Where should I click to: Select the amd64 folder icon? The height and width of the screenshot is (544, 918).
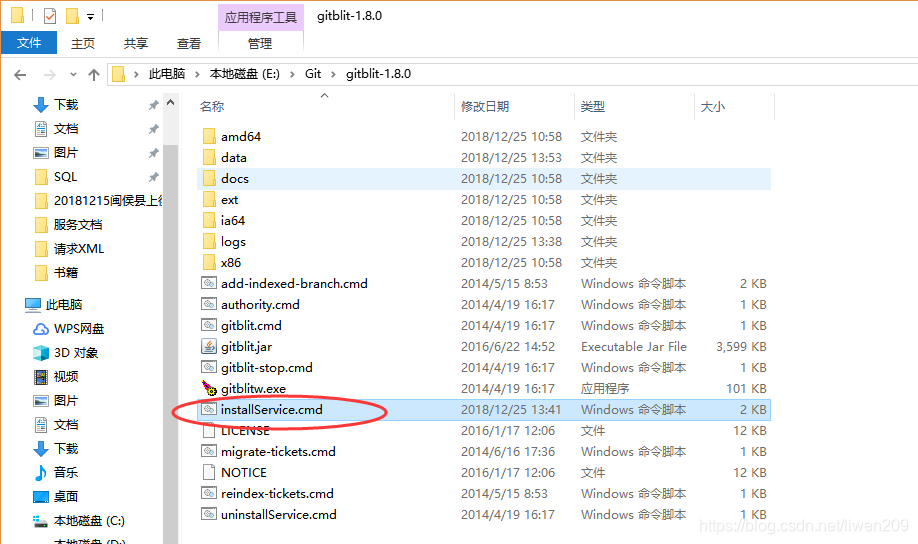click(209, 136)
